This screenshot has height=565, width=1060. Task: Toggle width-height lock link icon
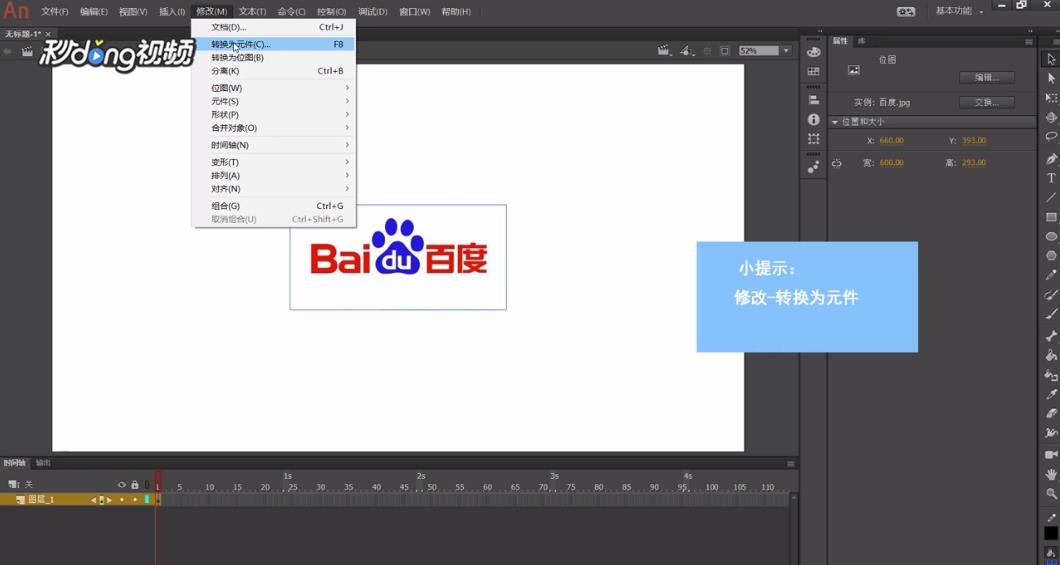coord(837,163)
